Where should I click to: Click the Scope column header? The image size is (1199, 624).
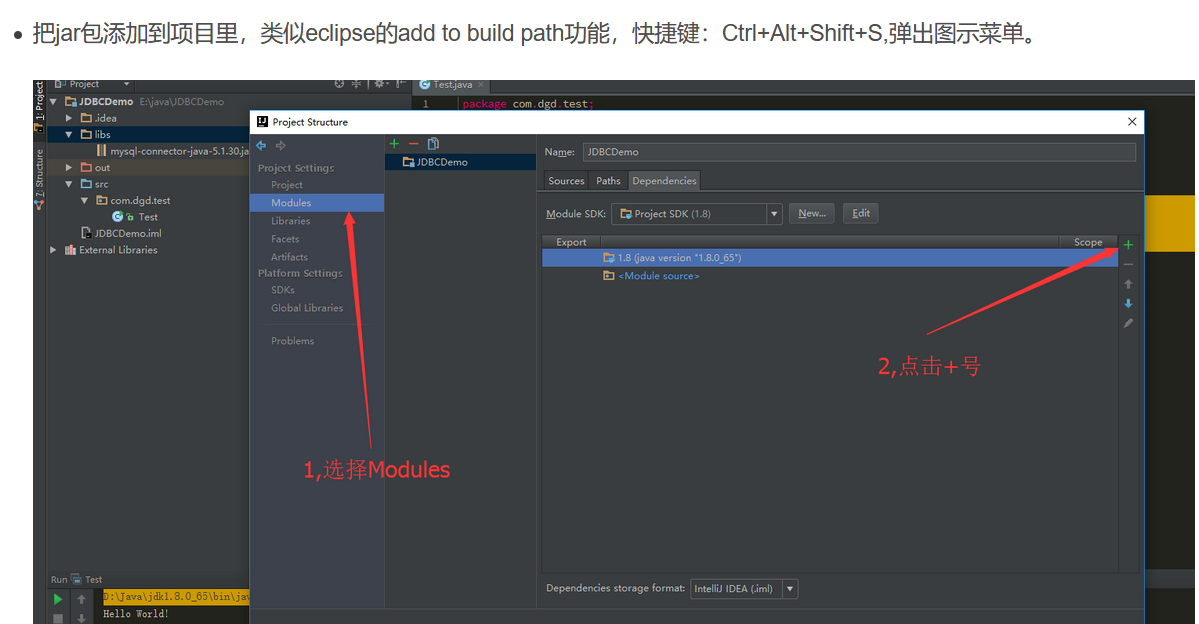[x=1087, y=242]
